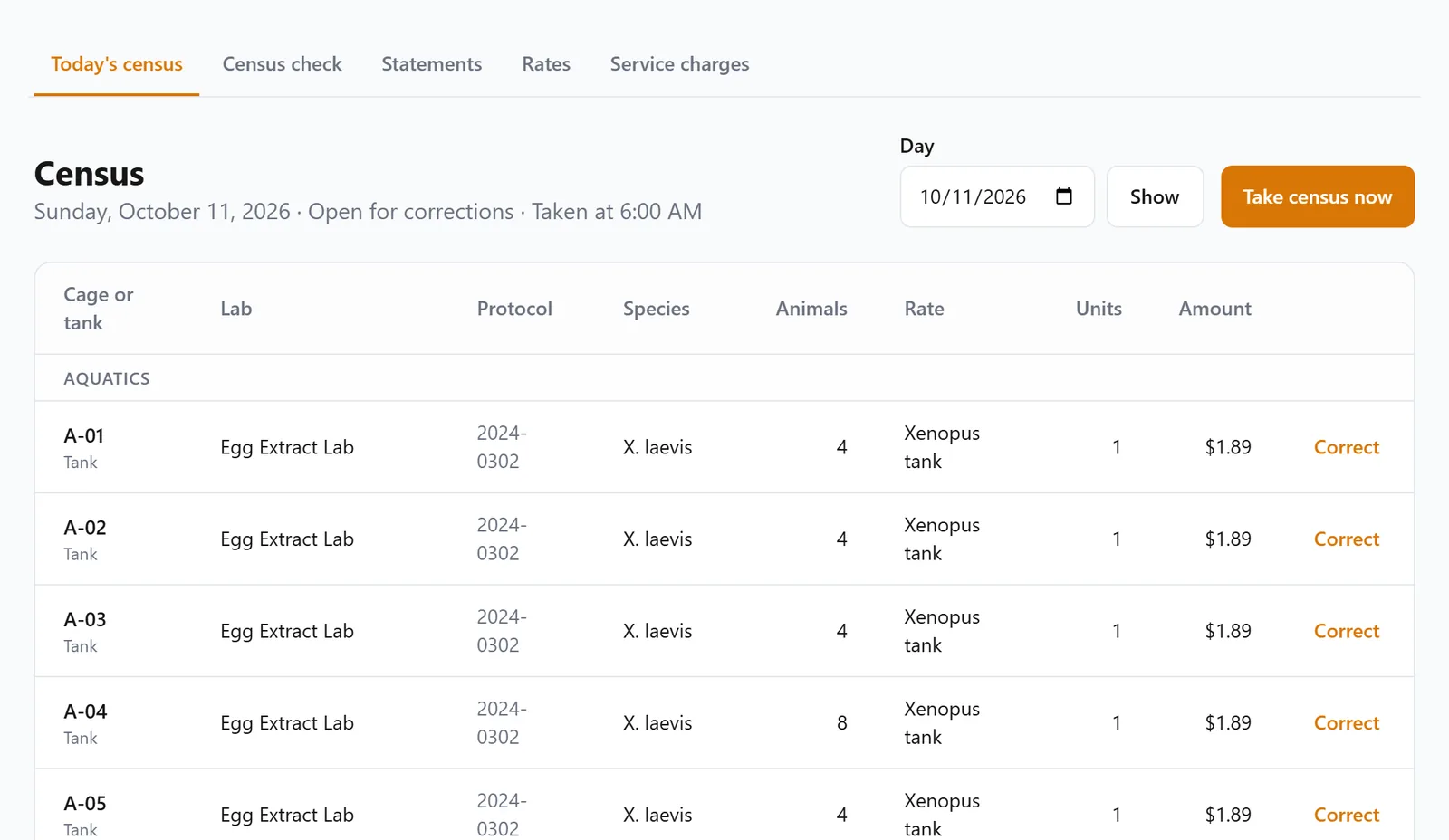Click the Protocol column header
The height and width of the screenshot is (840, 1449).
(x=514, y=309)
